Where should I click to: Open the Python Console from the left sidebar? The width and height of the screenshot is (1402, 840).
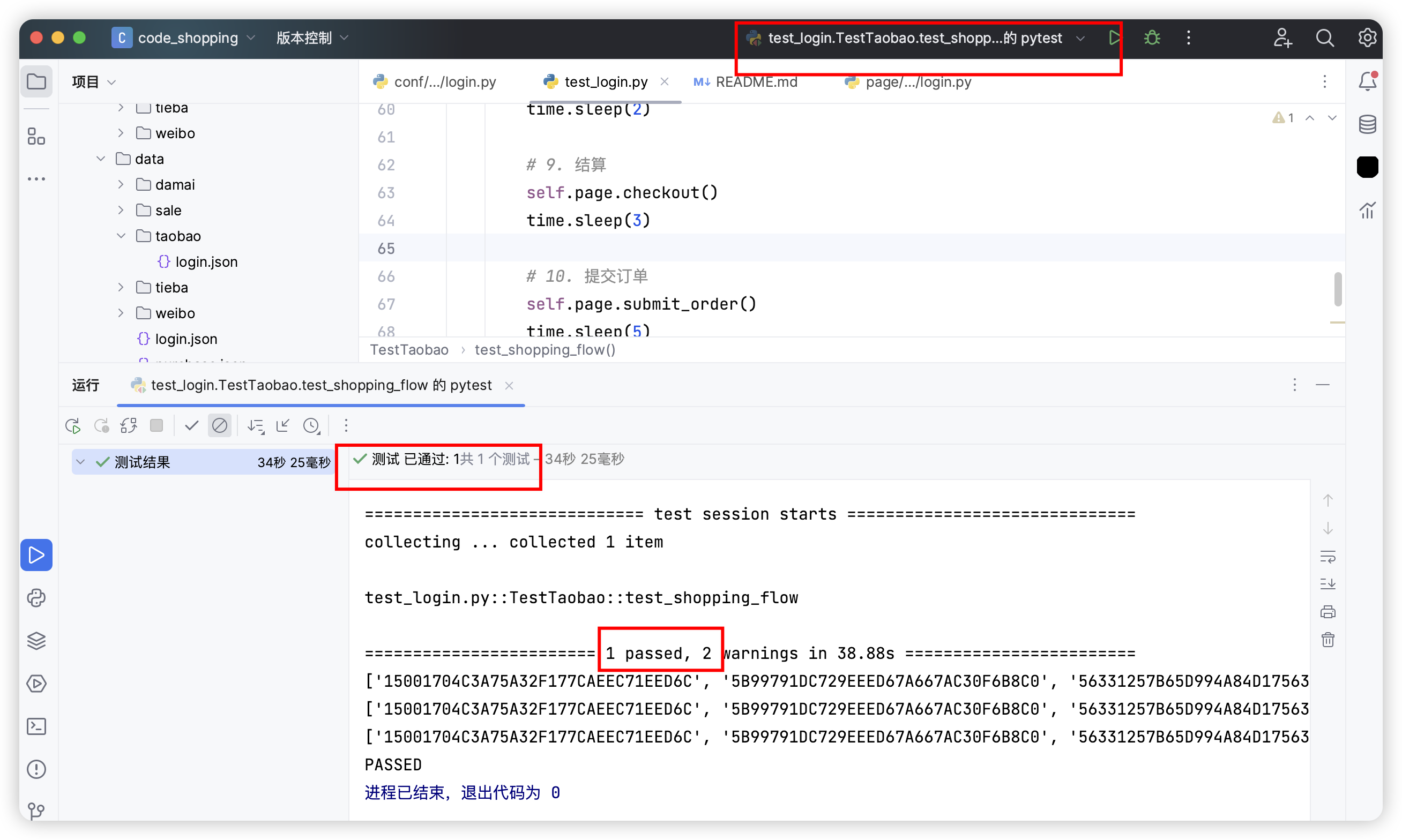coord(37,598)
